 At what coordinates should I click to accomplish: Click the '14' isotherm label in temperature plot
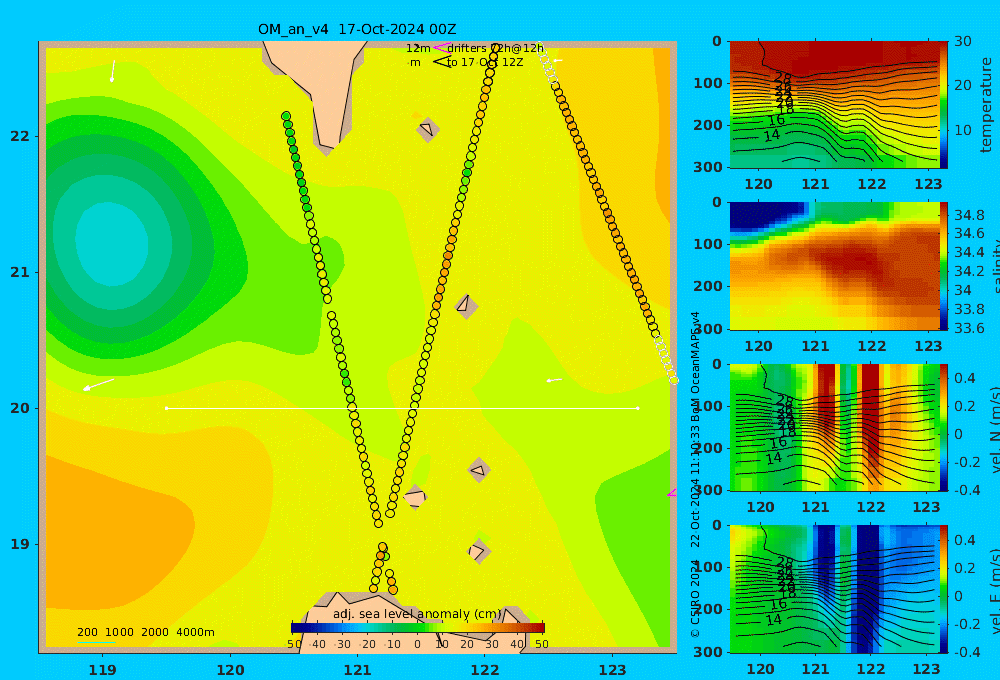click(772, 135)
